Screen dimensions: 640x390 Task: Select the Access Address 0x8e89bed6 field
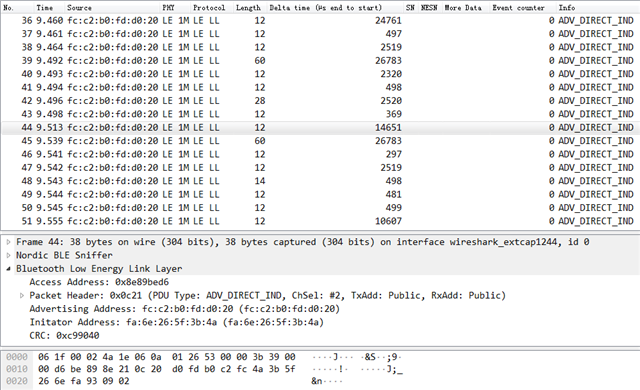(99, 282)
